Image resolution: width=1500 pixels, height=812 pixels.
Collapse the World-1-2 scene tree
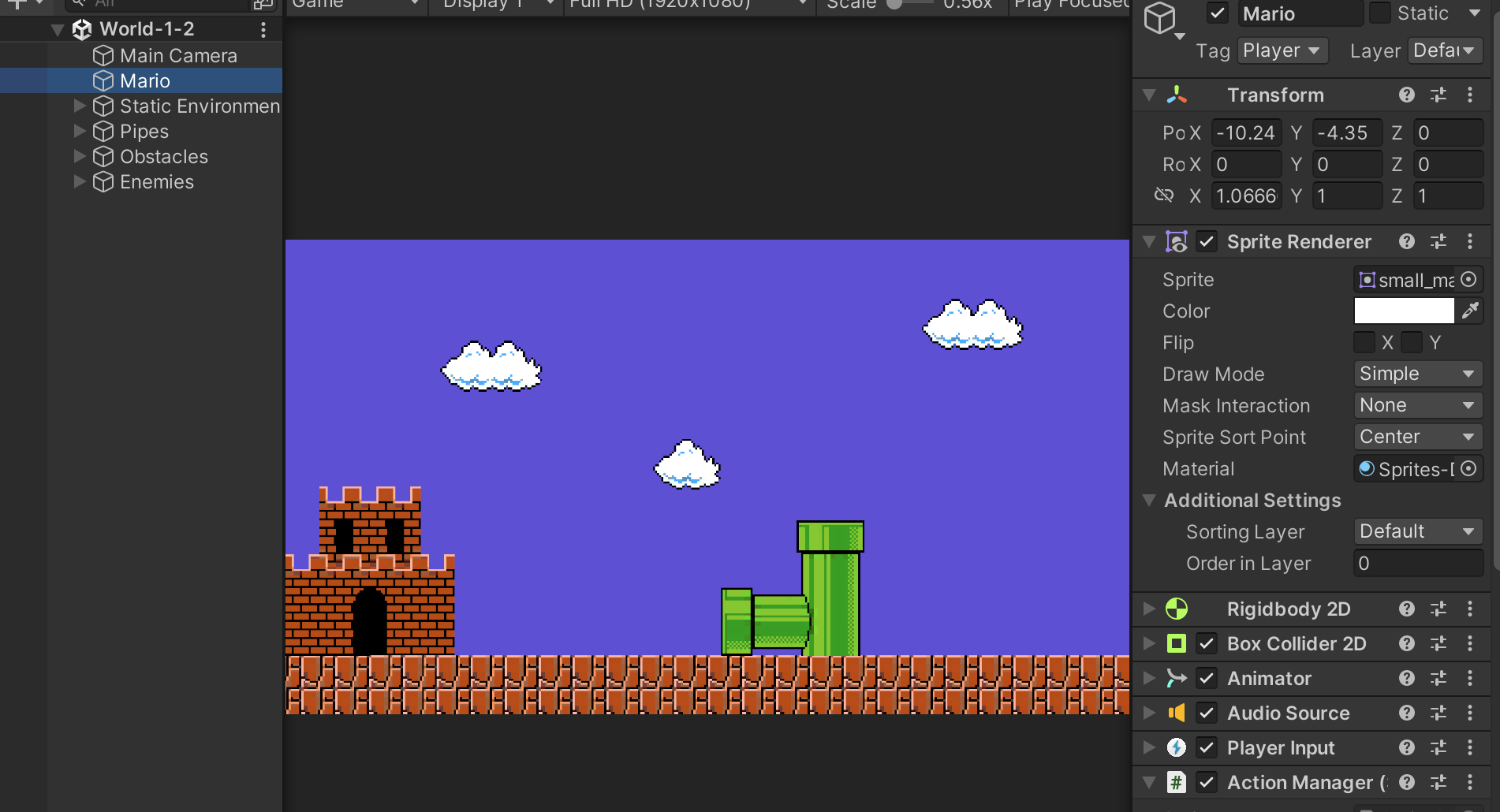click(57, 30)
